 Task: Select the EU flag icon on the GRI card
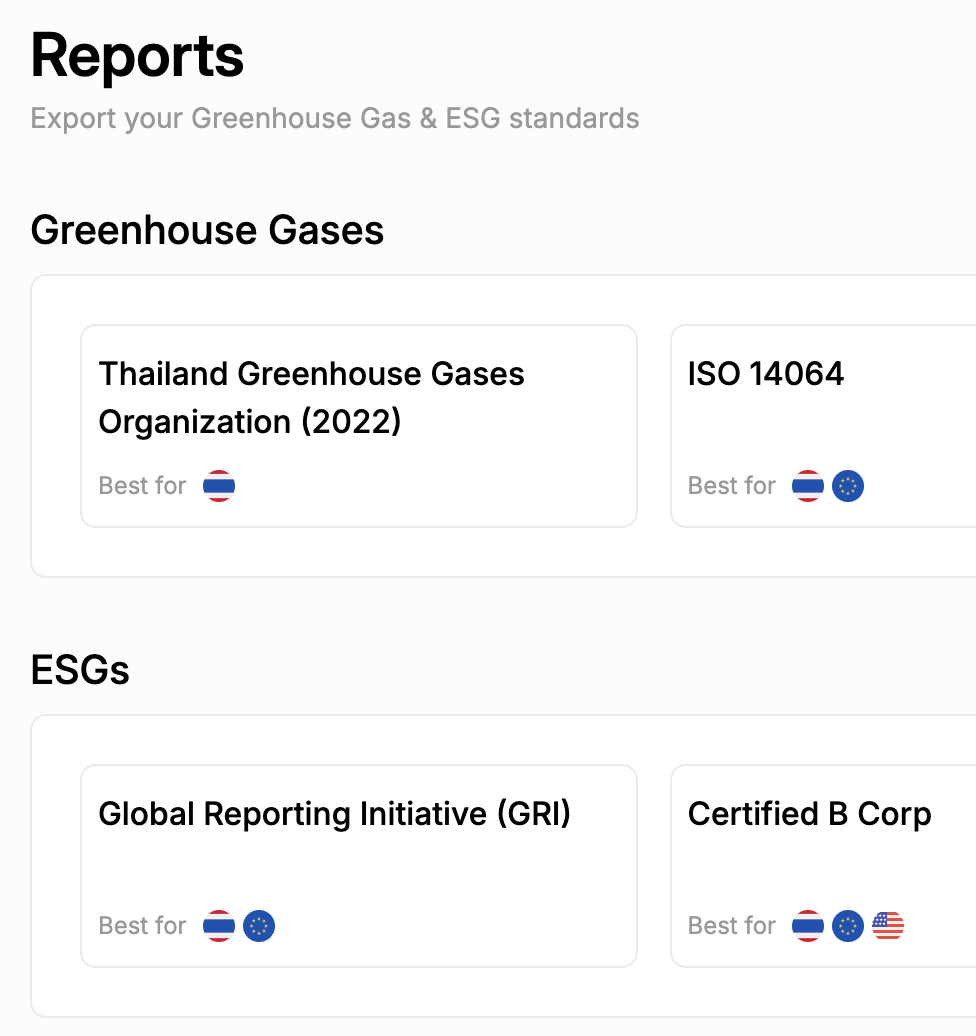258,926
